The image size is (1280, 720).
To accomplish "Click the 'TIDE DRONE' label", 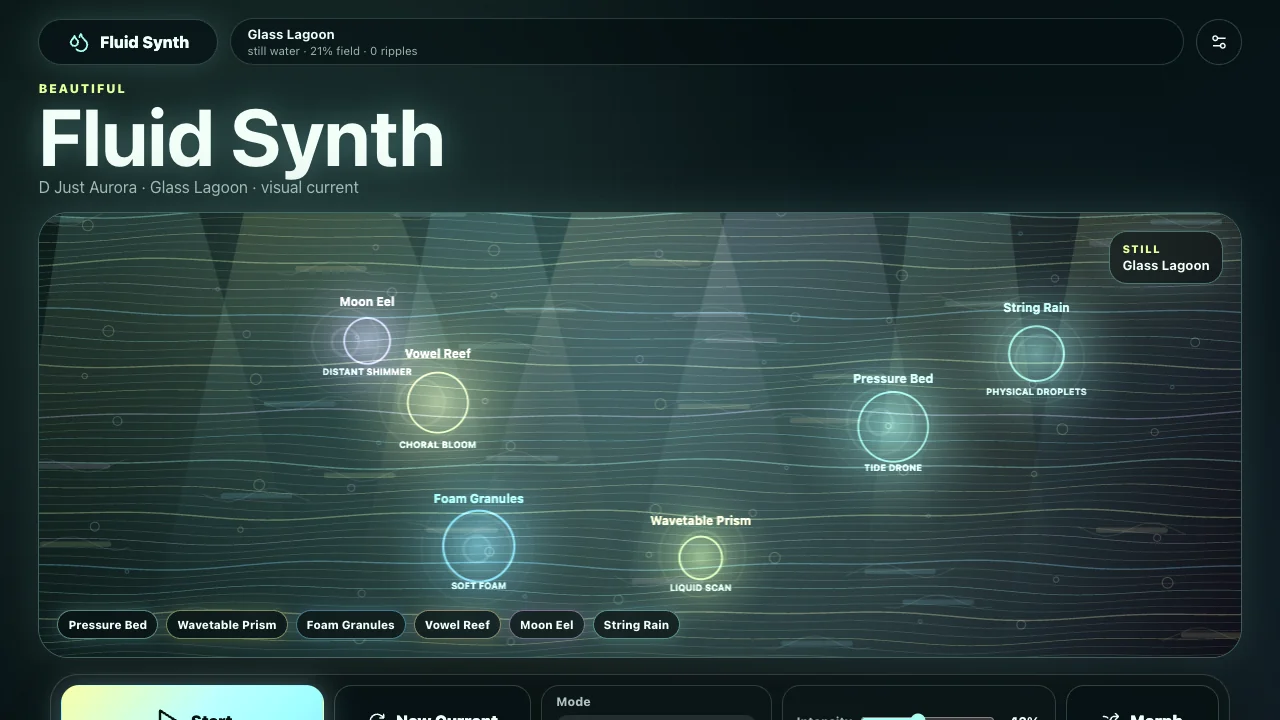I will click(x=893, y=468).
